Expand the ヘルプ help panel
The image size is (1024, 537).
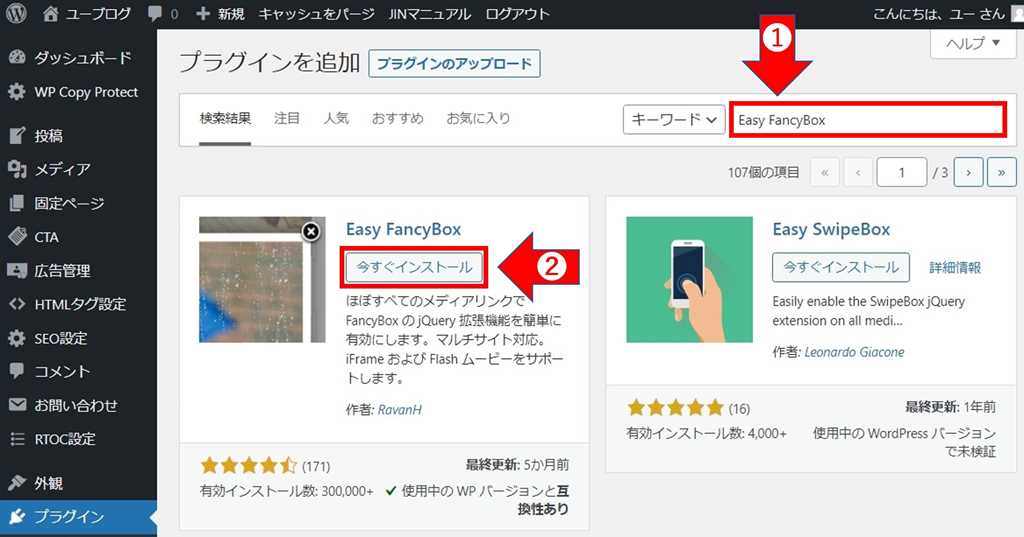(x=972, y=43)
